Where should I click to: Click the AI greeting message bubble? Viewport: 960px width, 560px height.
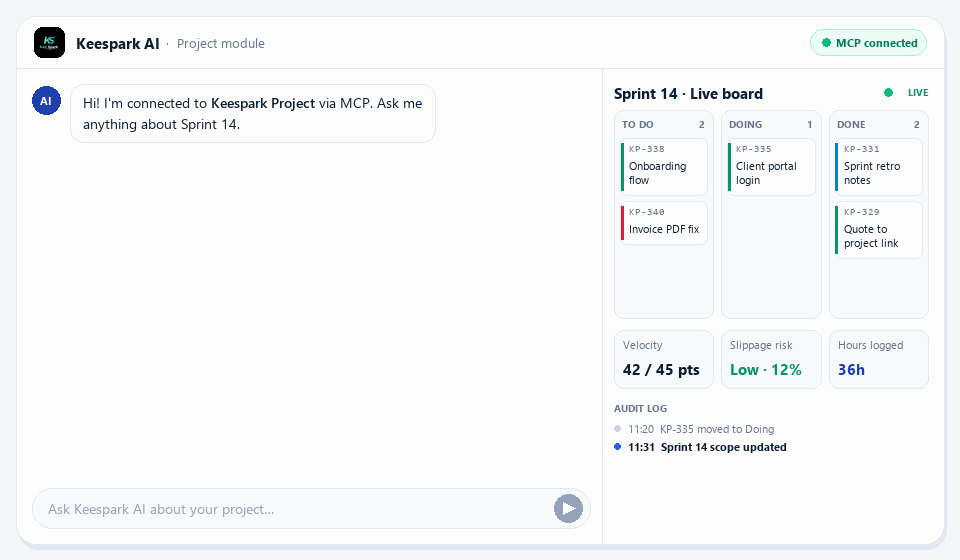[x=253, y=114]
